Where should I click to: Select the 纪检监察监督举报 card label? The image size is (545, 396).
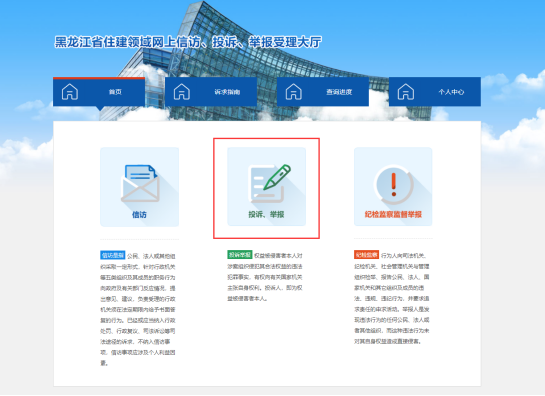[393, 215]
